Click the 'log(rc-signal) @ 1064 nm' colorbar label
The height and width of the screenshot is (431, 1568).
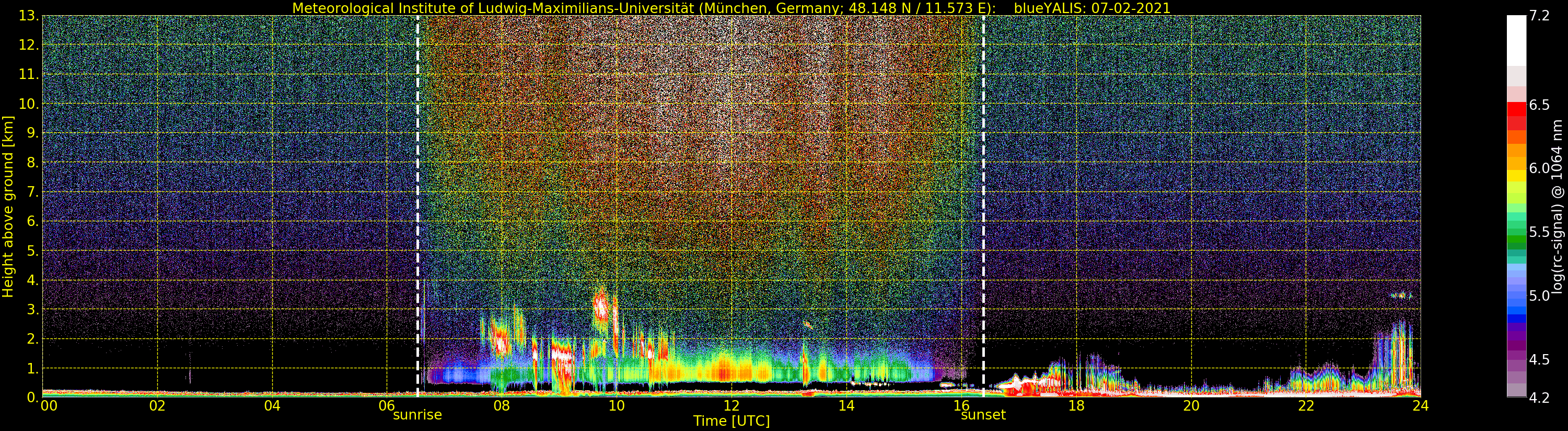(1557, 207)
